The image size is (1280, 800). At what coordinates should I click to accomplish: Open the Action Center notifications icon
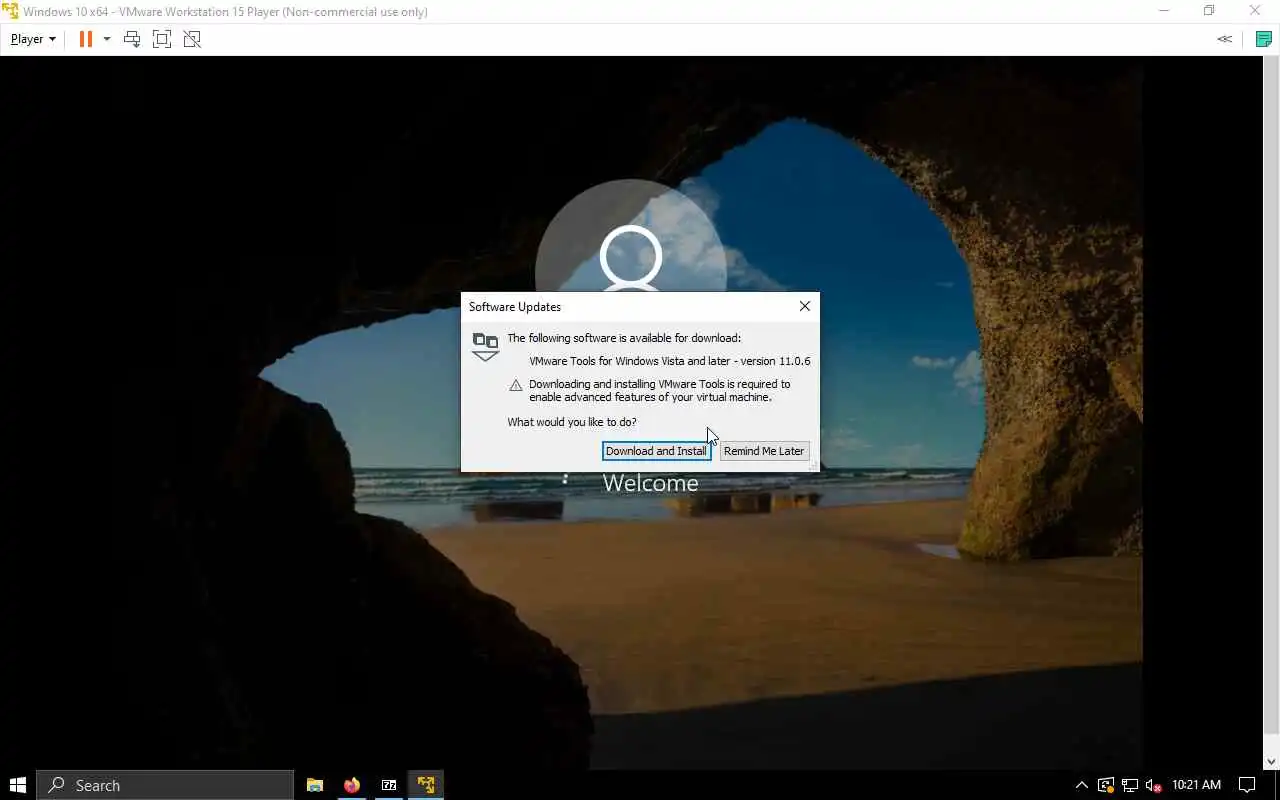click(x=1247, y=785)
